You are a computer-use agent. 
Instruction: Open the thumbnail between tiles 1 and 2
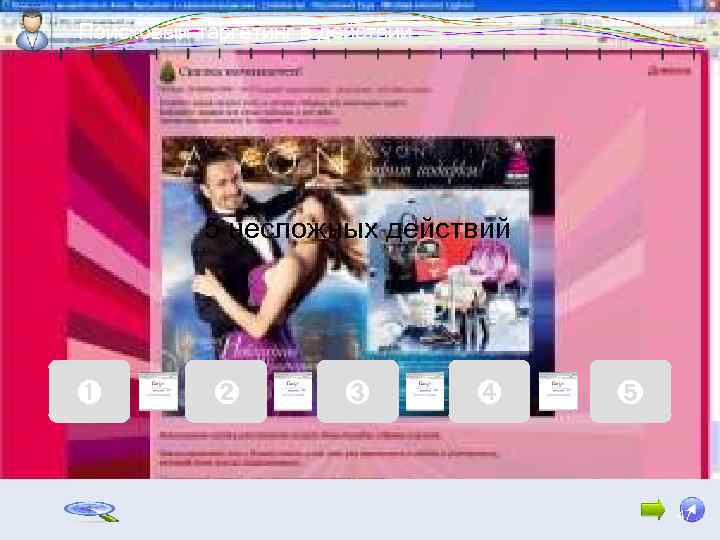click(158, 392)
